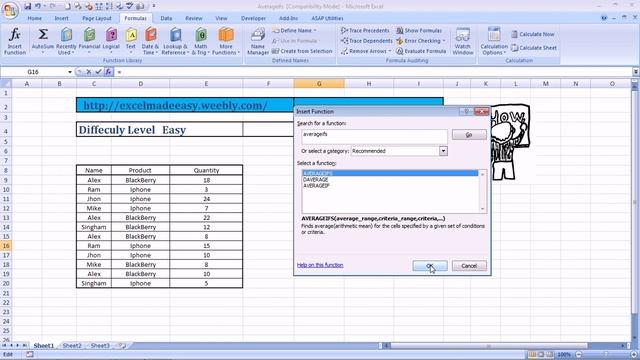Viewport: 640px width, 360px height.
Task: Open the Logical functions library
Action: [x=111, y=41]
